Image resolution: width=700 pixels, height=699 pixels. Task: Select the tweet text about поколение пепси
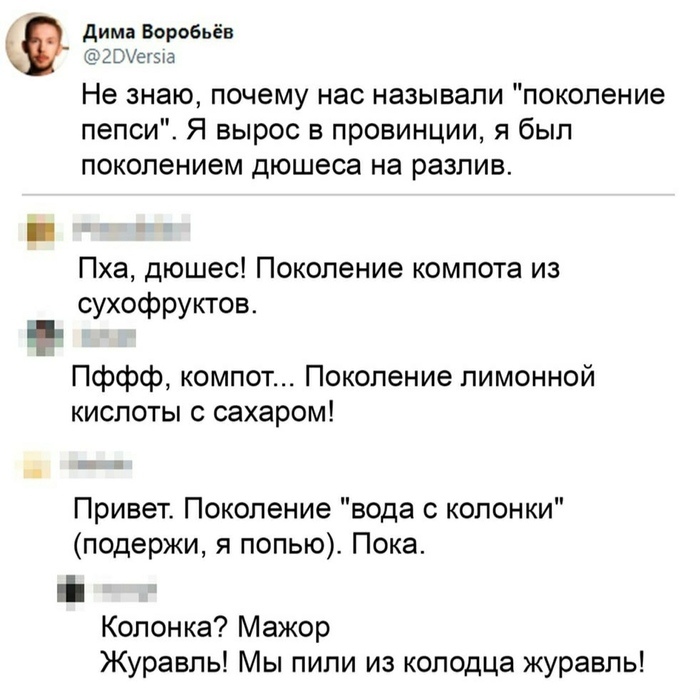(x=373, y=130)
